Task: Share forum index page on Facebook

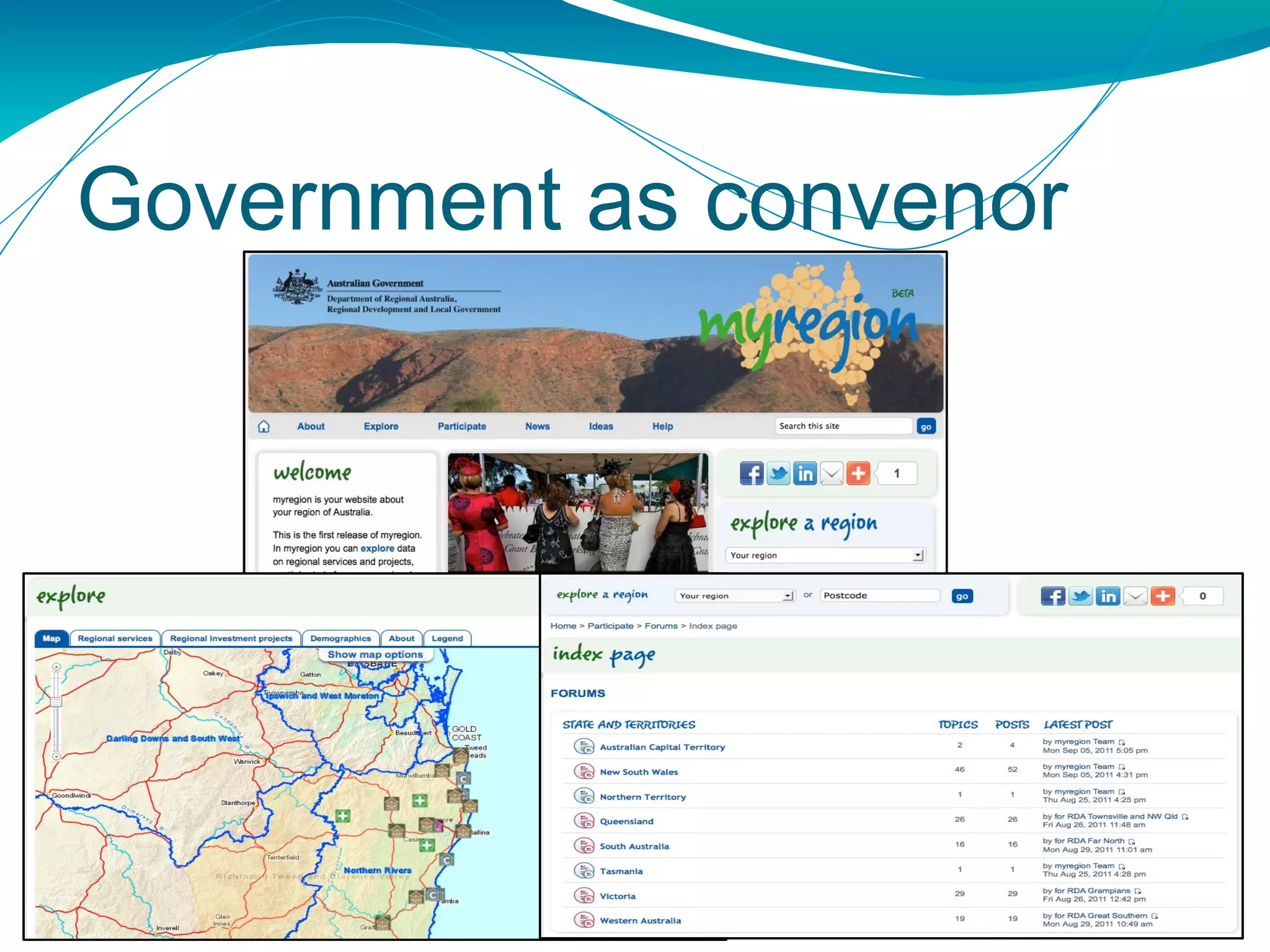Action: [x=1053, y=596]
